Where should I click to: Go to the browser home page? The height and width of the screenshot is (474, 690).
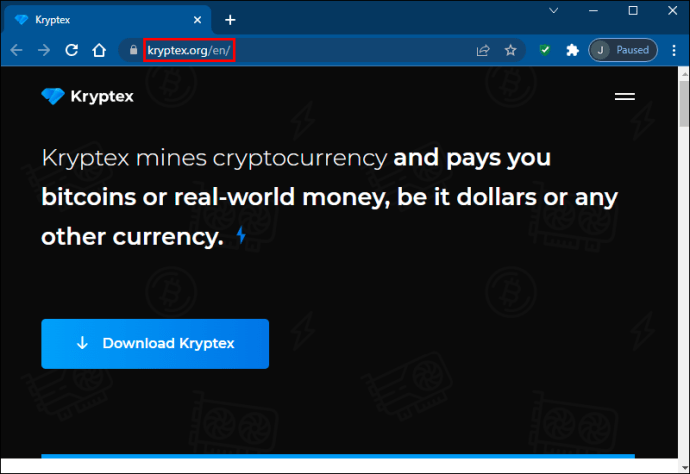99,50
